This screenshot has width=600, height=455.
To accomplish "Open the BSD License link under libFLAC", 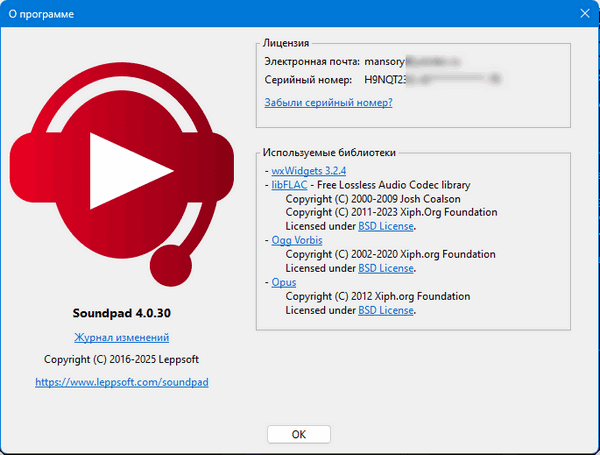I will [386, 226].
